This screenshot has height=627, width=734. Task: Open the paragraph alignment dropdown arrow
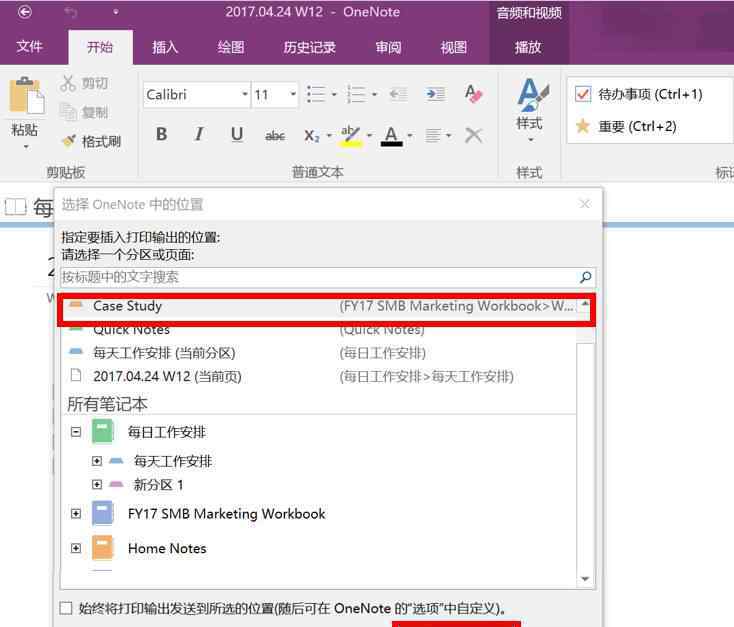448,135
